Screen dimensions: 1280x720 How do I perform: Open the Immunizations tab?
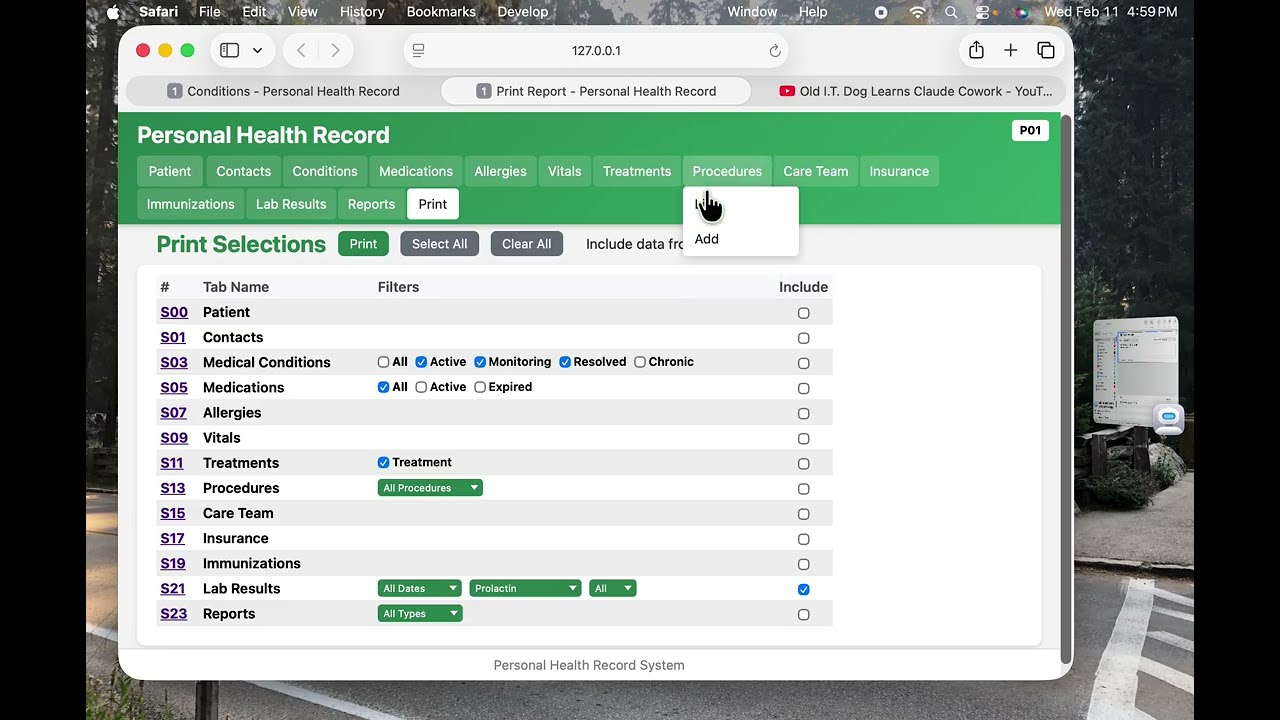tap(190, 204)
